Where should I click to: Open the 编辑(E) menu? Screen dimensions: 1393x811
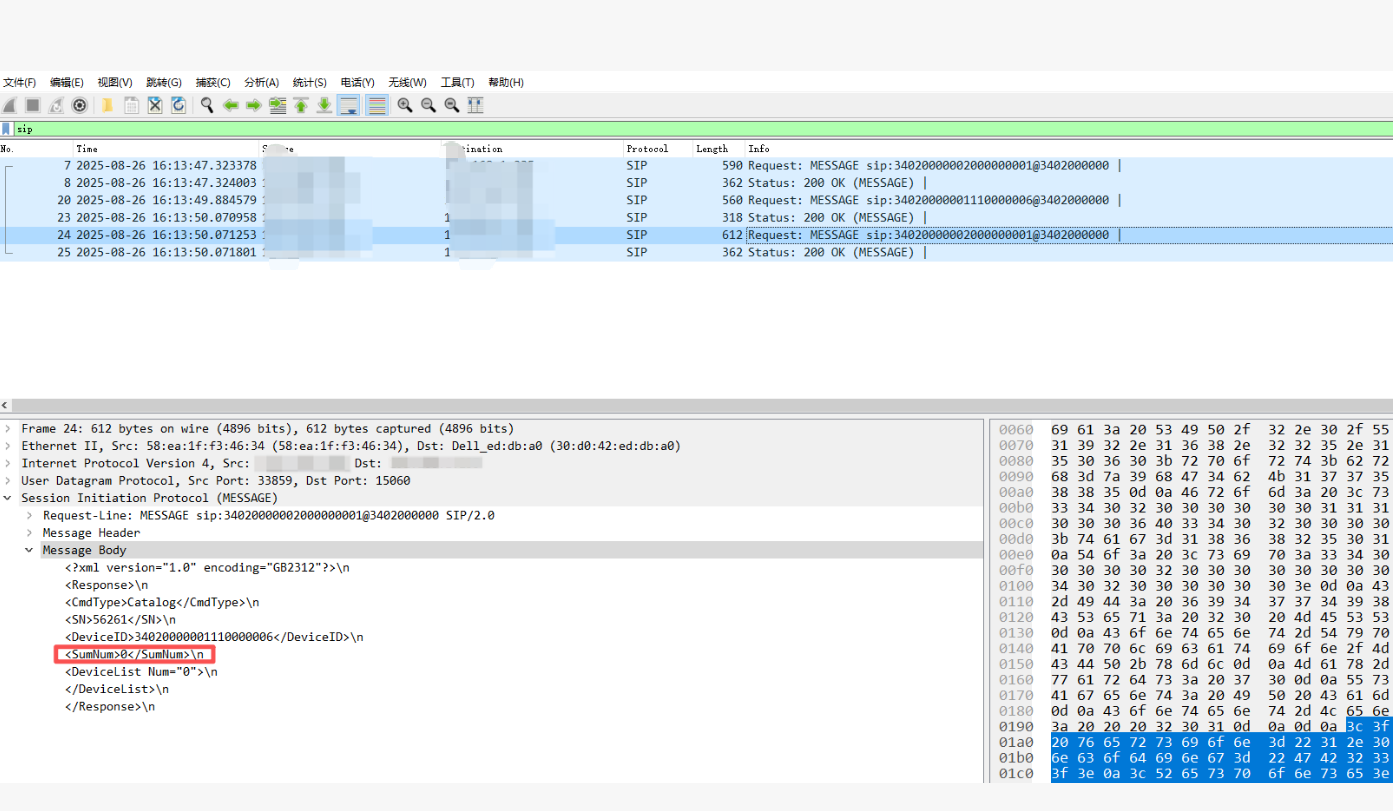[x=67, y=82]
